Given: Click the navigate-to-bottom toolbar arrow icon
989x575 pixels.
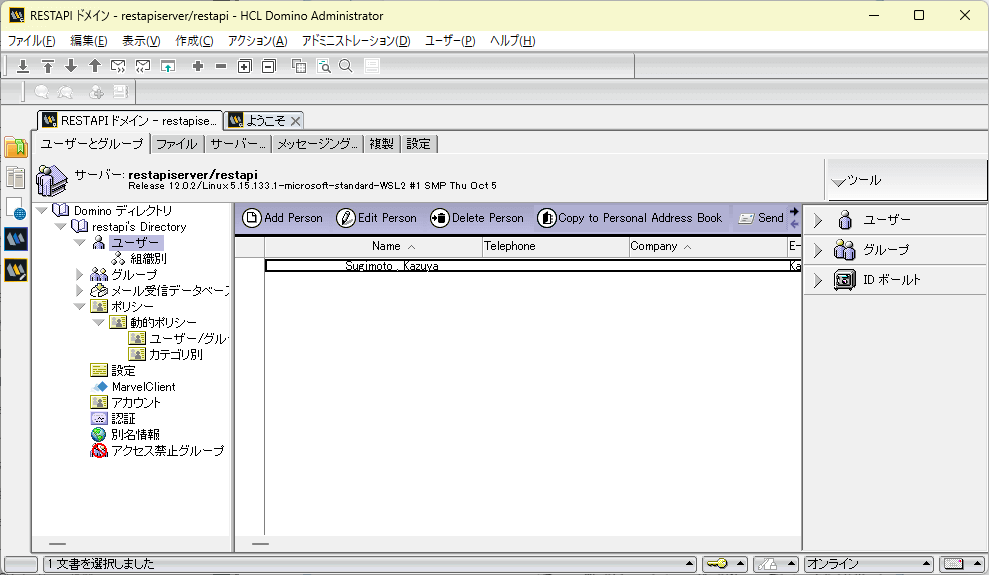Looking at the screenshot, I should (23, 66).
